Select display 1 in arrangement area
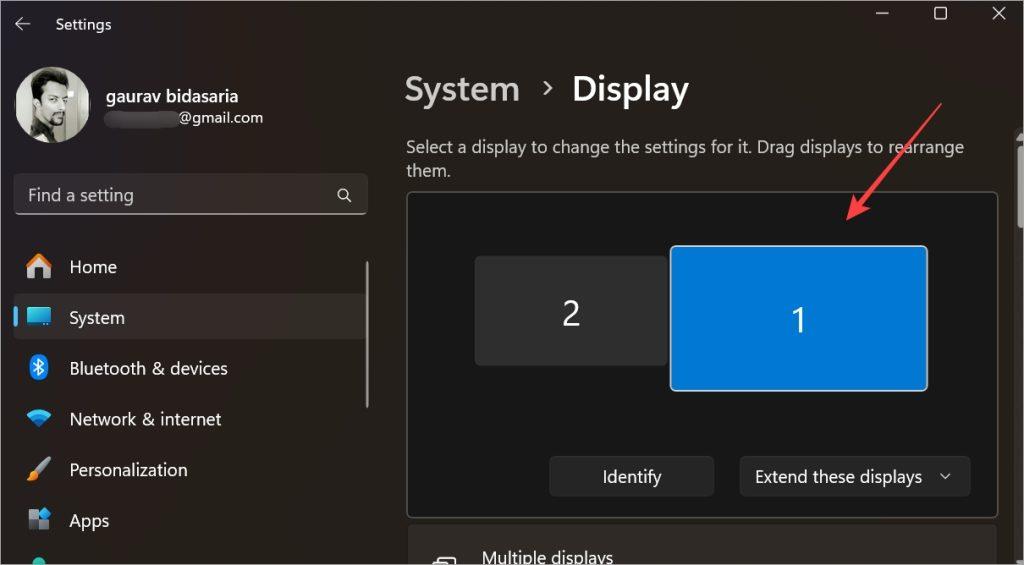The height and width of the screenshot is (565, 1024). (x=799, y=319)
